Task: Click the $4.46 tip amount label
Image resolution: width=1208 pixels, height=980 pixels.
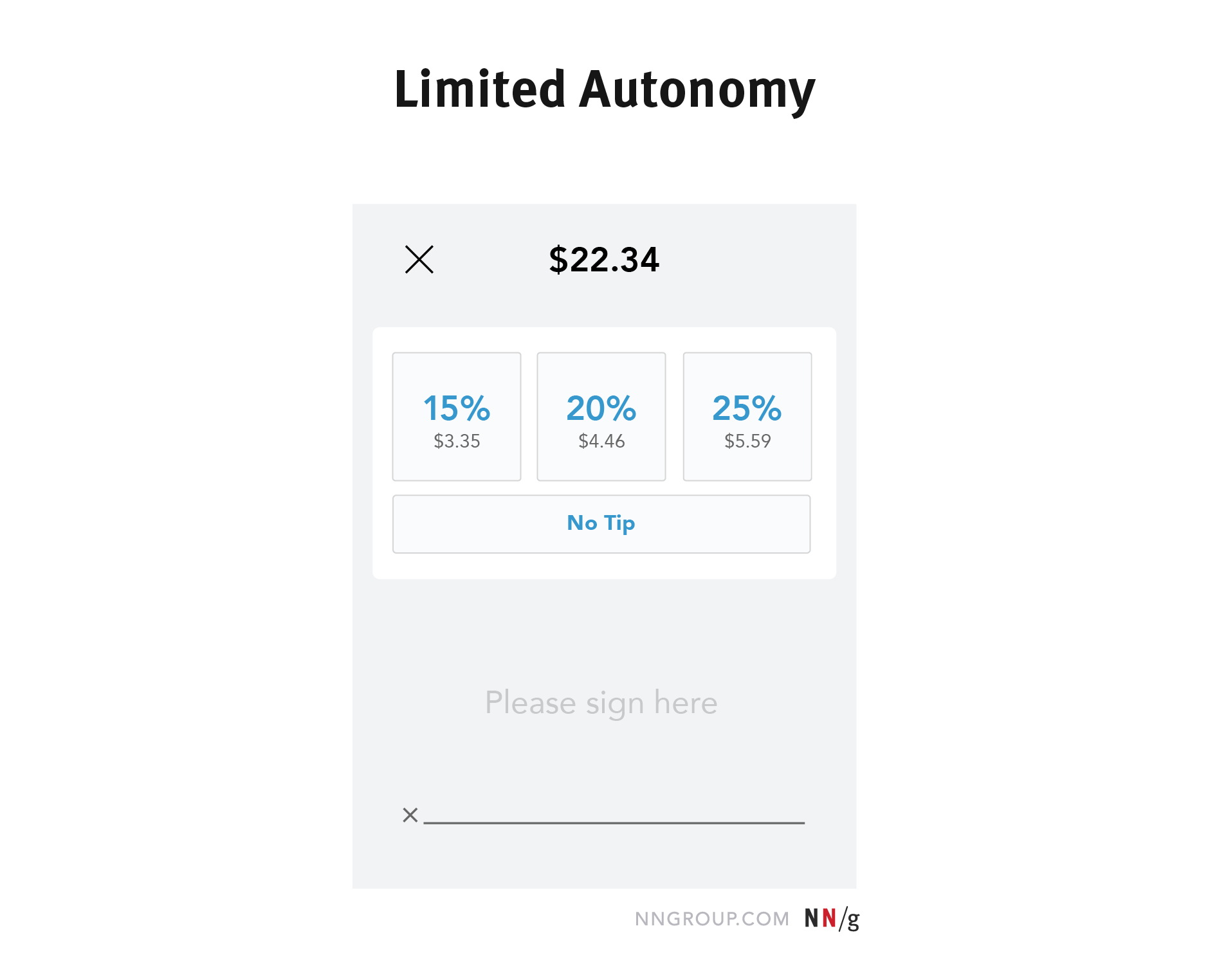Action: [601, 441]
